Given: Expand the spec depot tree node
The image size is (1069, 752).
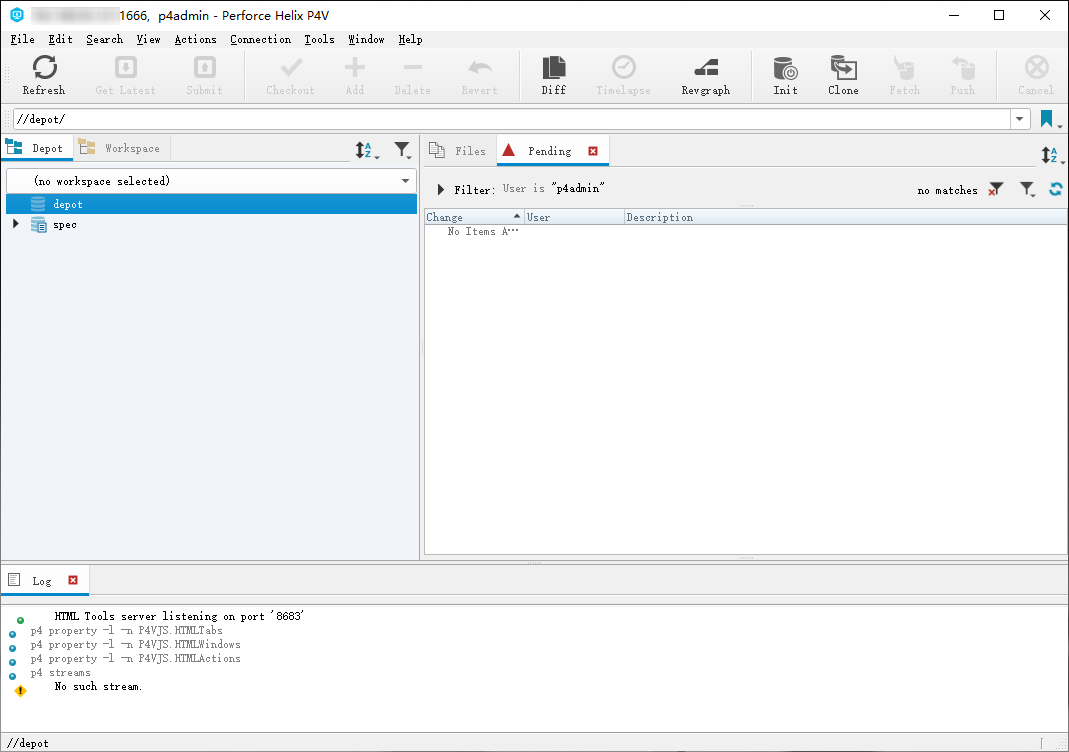Looking at the screenshot, I should [16, 224].
